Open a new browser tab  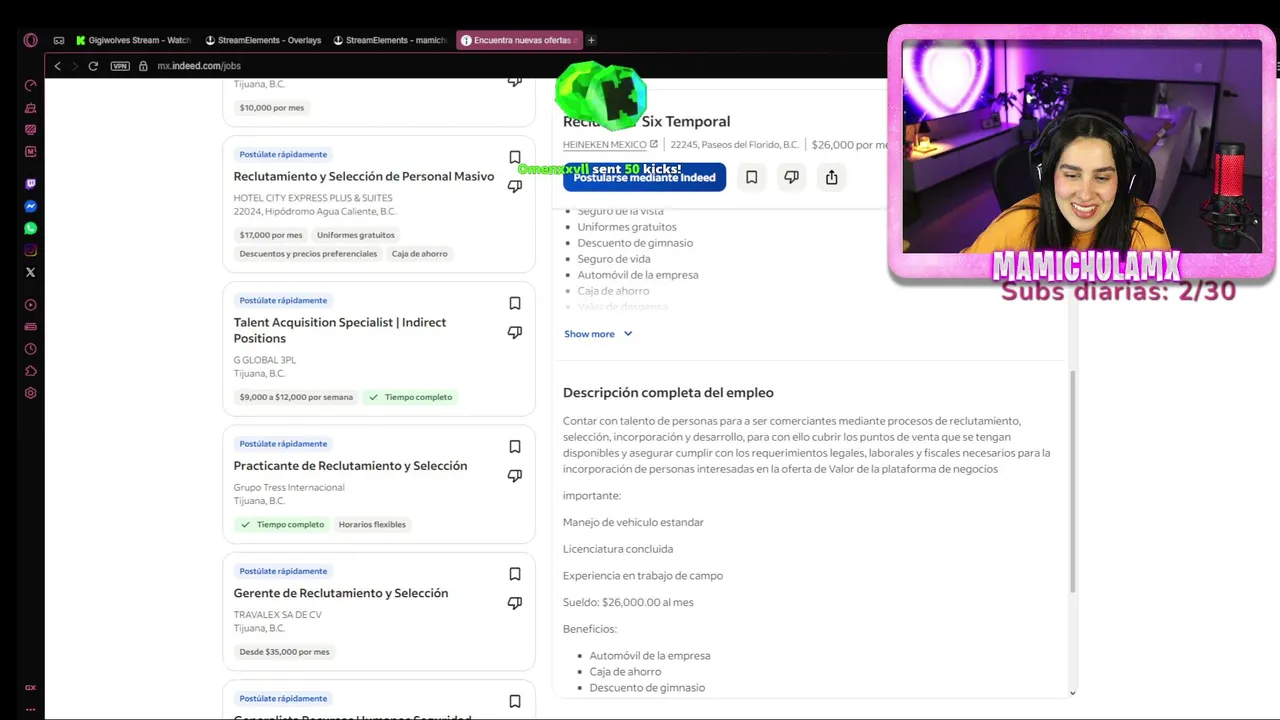[x=591, y=40]
